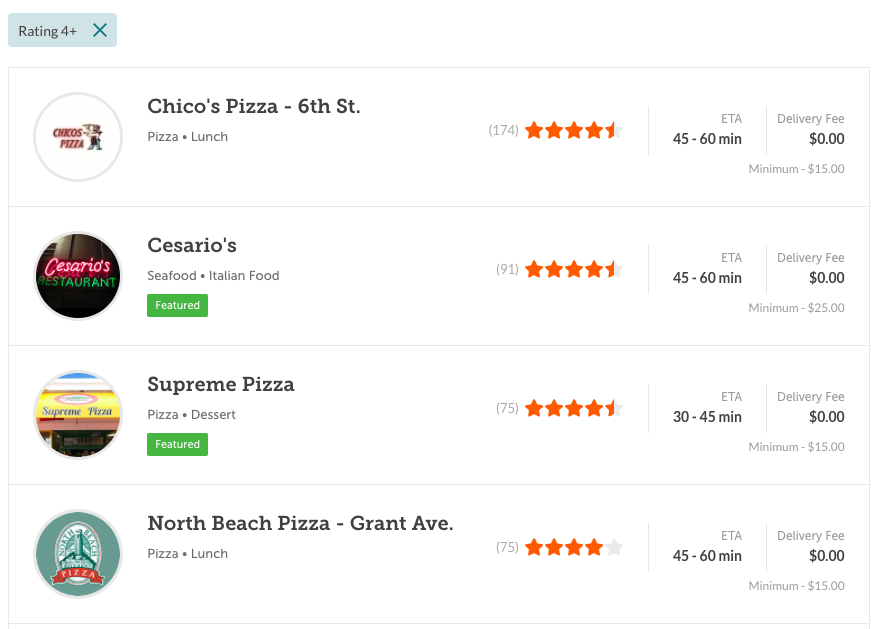The height and width of the screenshot is (629, 877).
Task: Click the Chico's Pizza logo thumbnail
Action: [x=78, y=137]
